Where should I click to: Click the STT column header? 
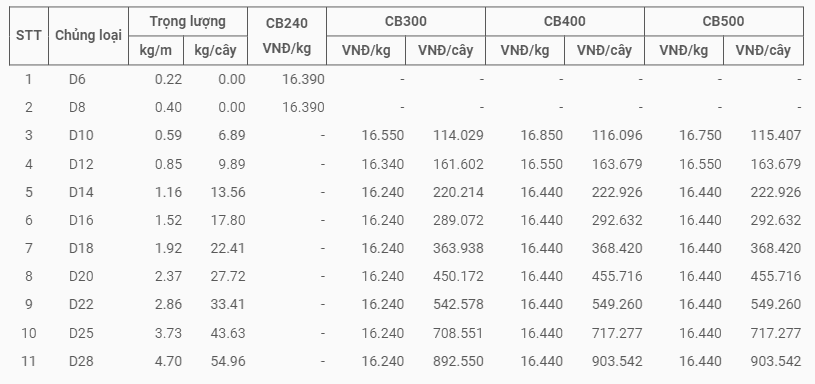pyautogui.click(x=29, y=36)
